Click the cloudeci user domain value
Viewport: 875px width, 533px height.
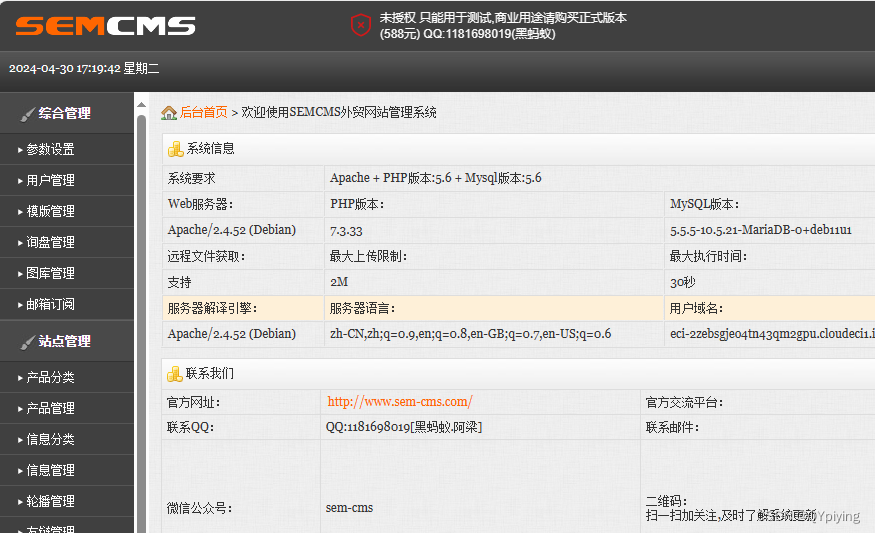pos(772,334)
